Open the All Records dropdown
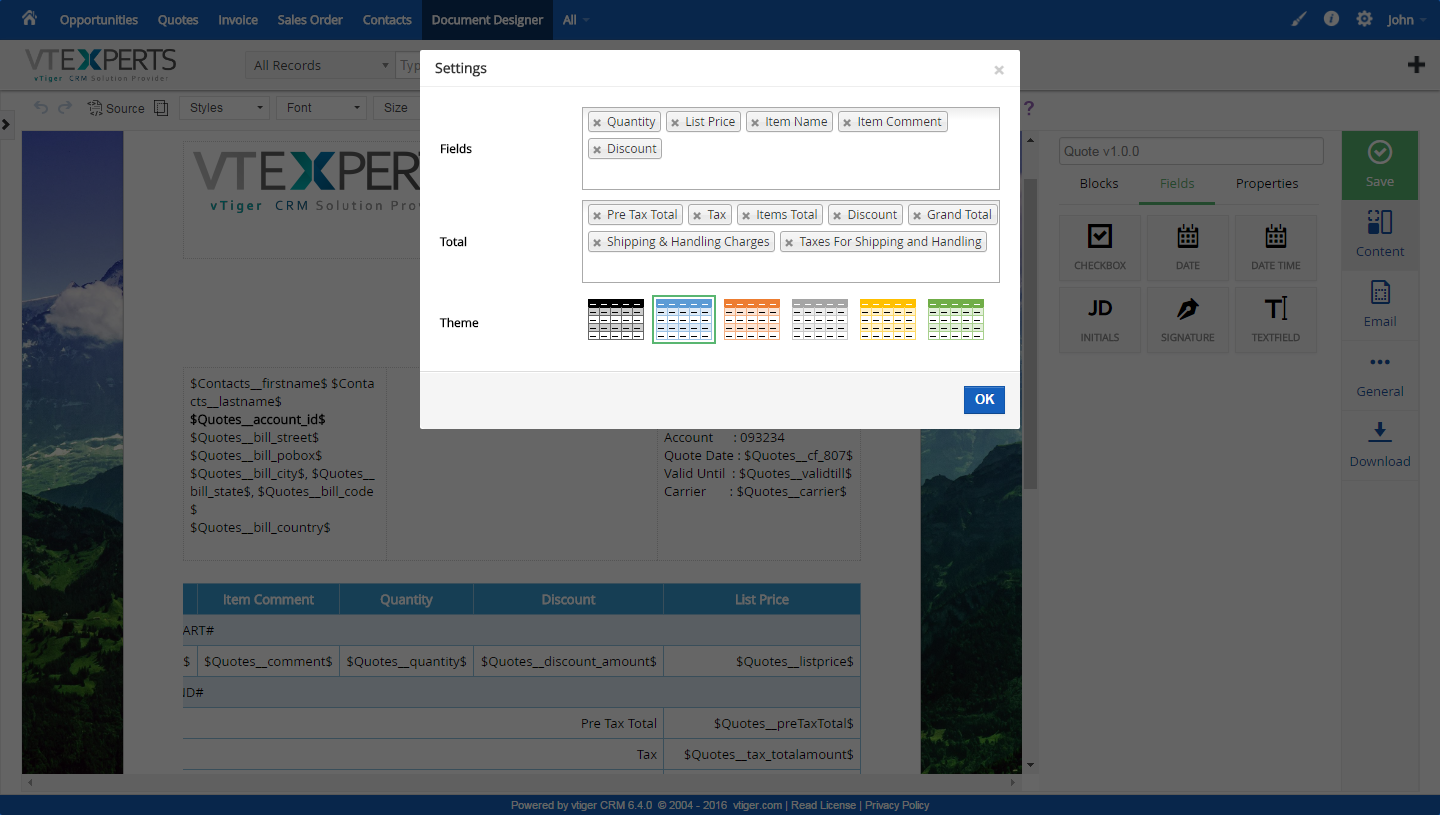1440x815 pixels. click(x=320, y=65)
